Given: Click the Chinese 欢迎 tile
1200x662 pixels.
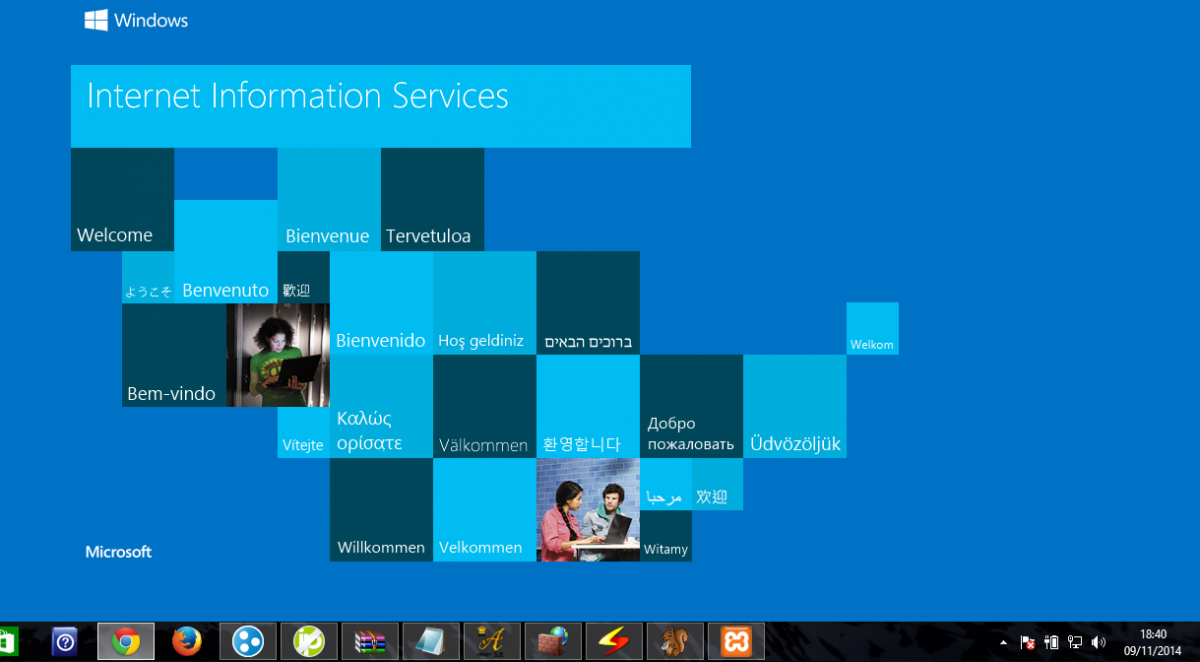Looking at the screenshot, I should pos(717,484).
